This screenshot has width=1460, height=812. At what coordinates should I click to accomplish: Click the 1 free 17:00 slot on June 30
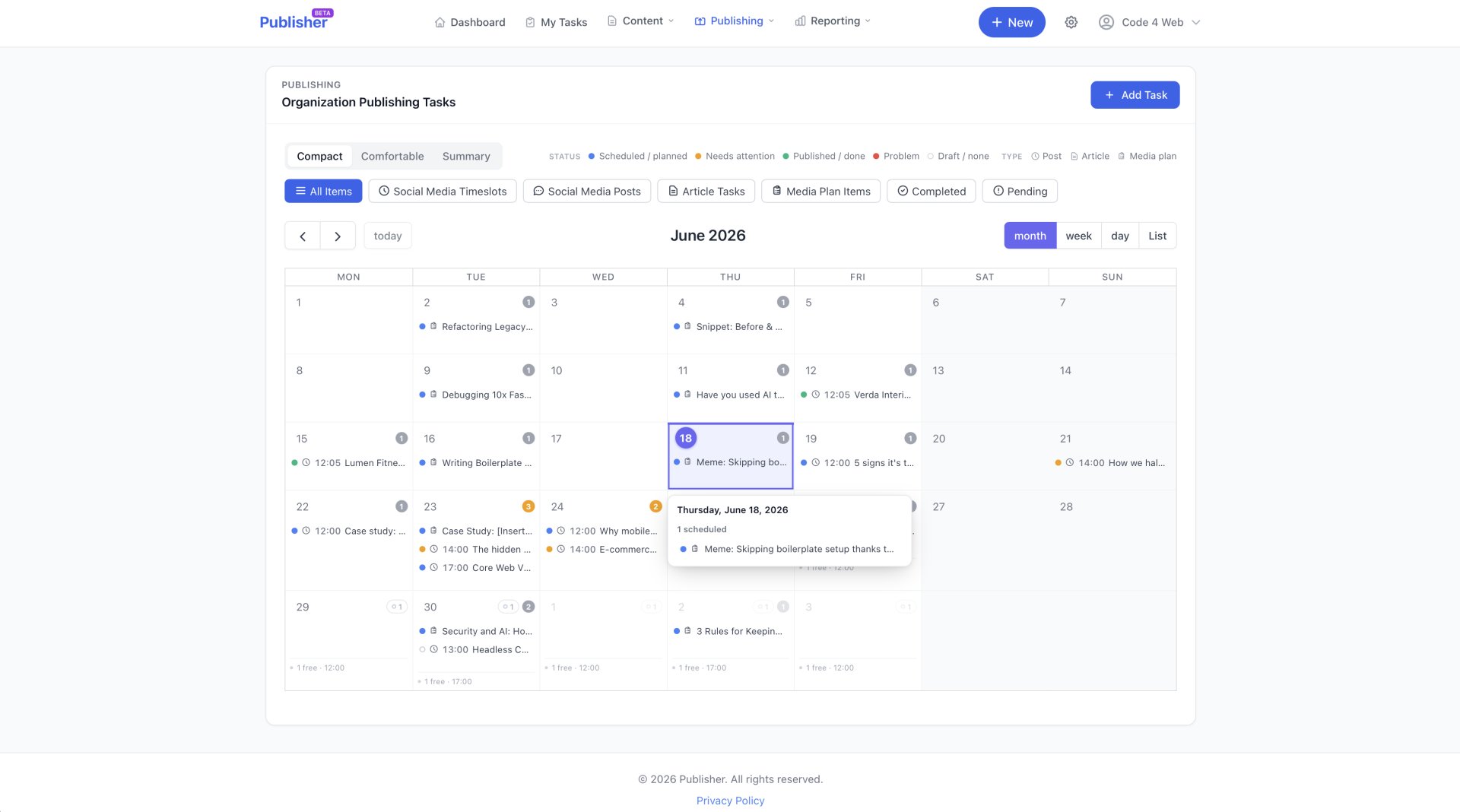tap(446, 681)
